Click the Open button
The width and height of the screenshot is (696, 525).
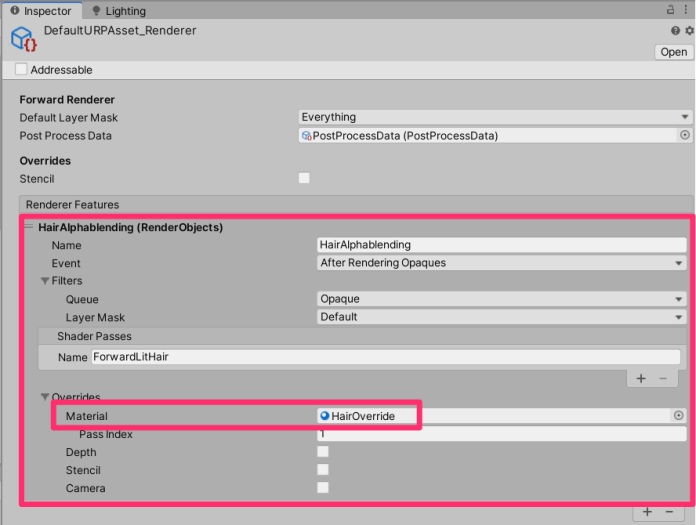673,52
